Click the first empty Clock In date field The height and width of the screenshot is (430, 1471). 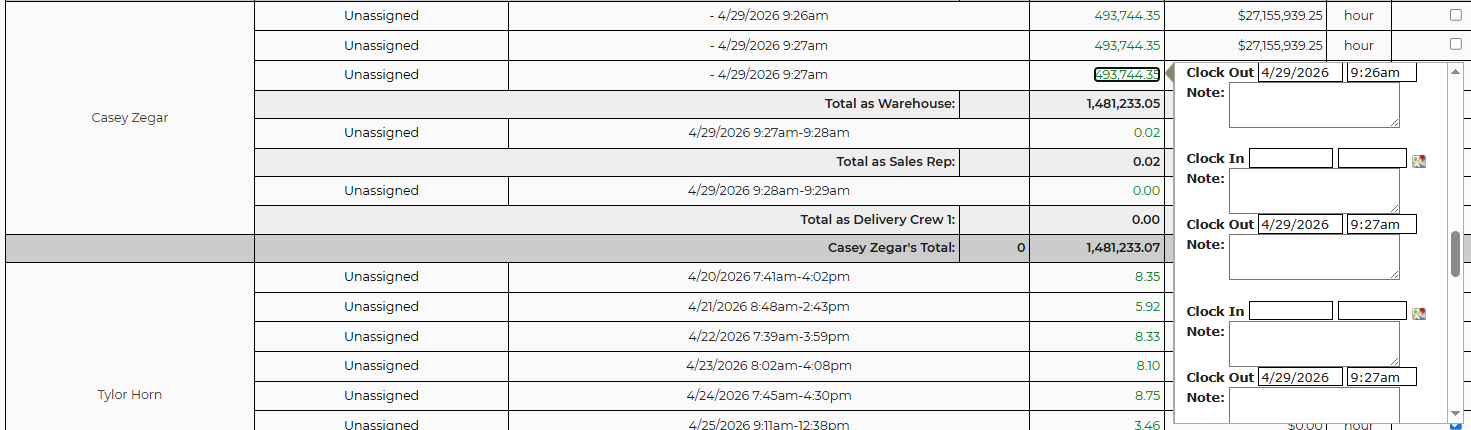click(1290, 158)
